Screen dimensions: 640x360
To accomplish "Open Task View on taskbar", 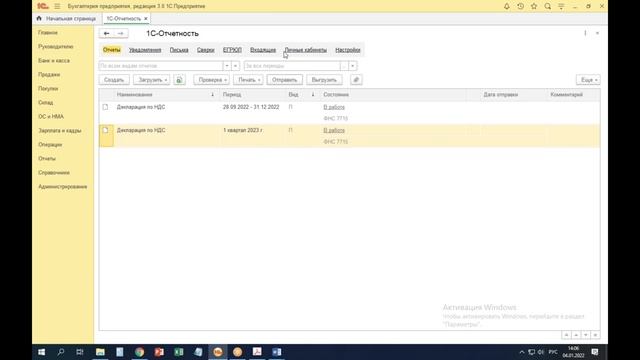I will click(80, 352).
